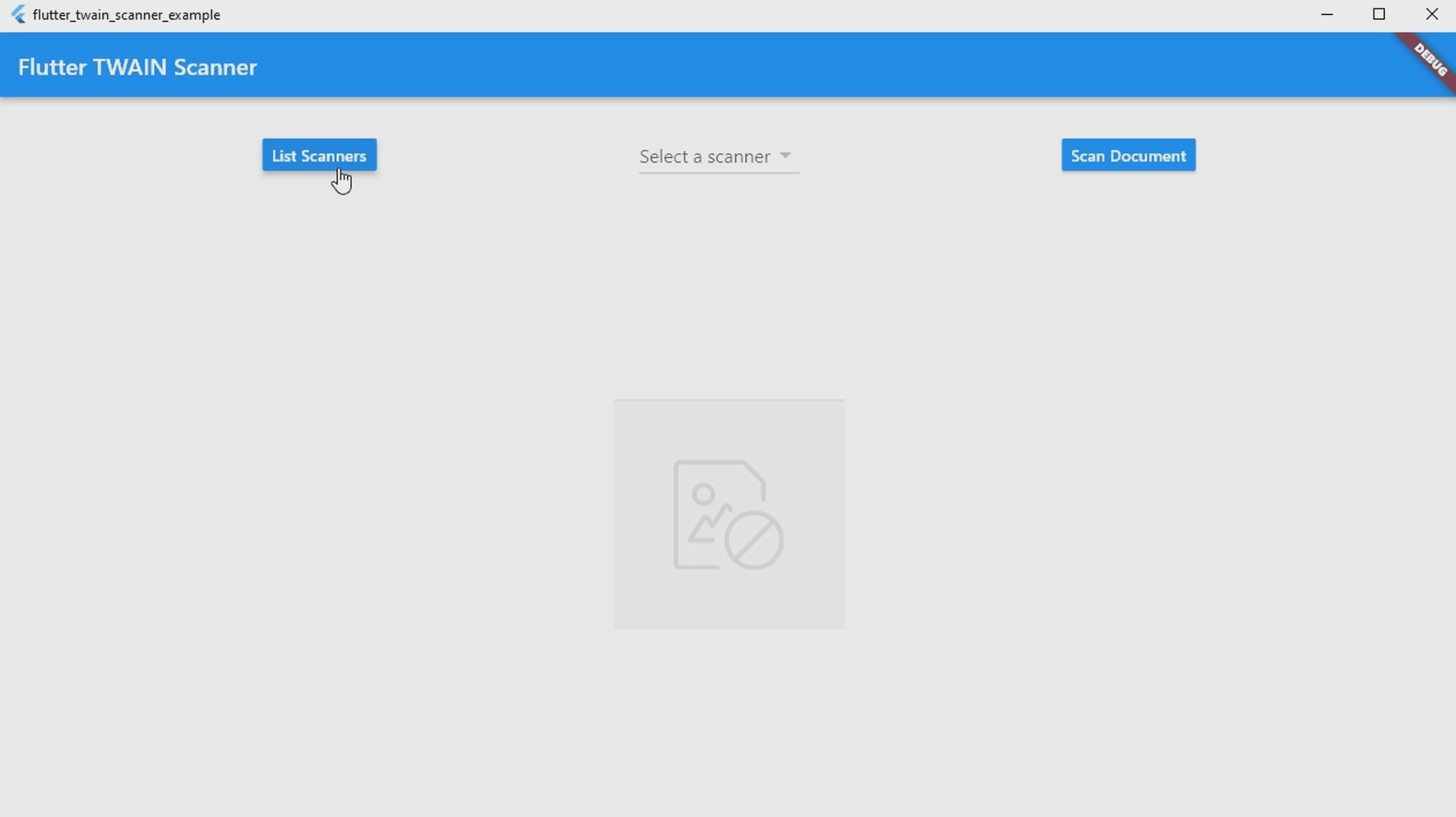Click the underline beneath Select a scanner

(x=718, y=173)
